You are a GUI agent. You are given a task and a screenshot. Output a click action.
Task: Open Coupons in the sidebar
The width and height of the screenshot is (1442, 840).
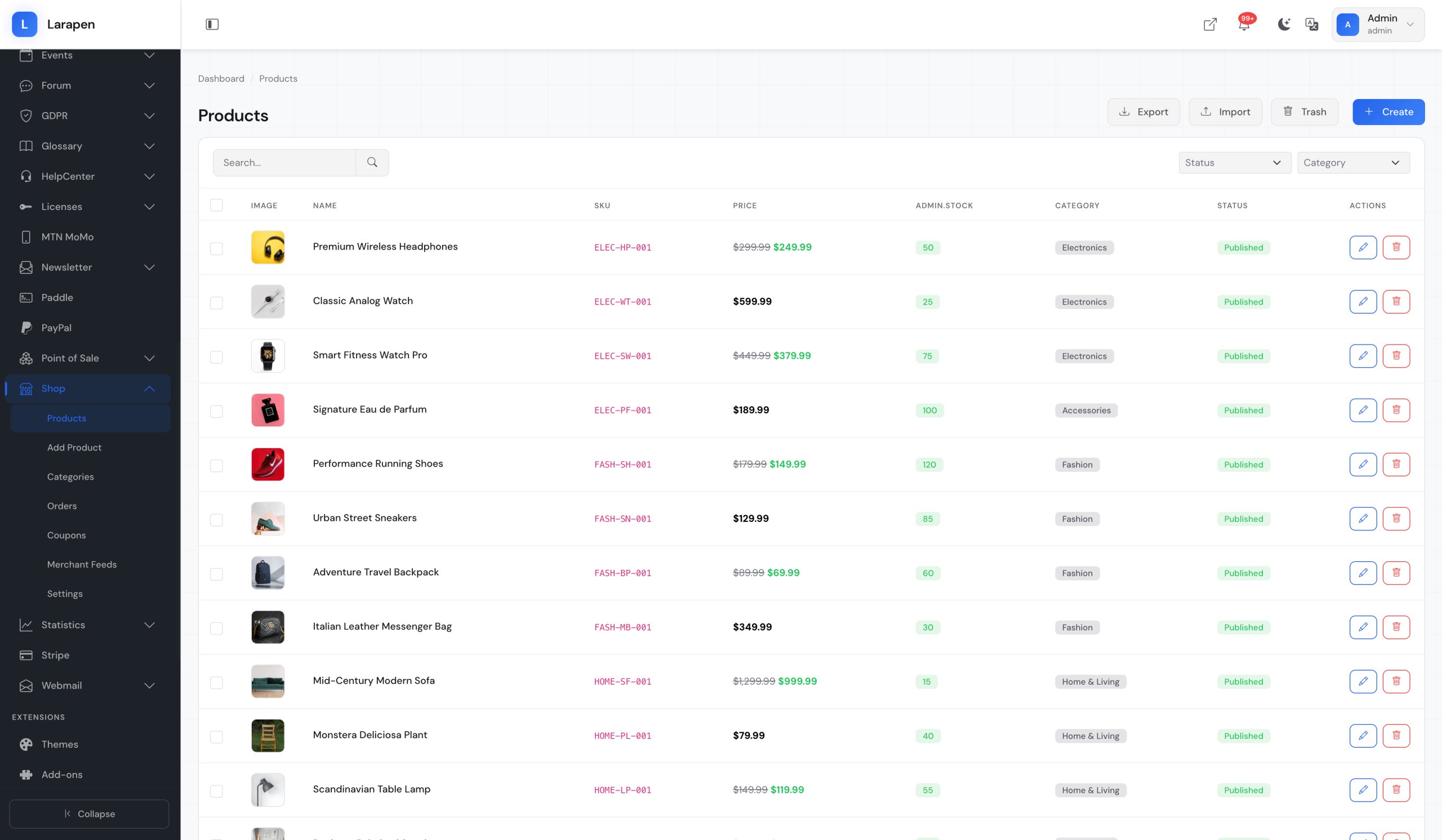pyautogui.click(x=66, y=535)
